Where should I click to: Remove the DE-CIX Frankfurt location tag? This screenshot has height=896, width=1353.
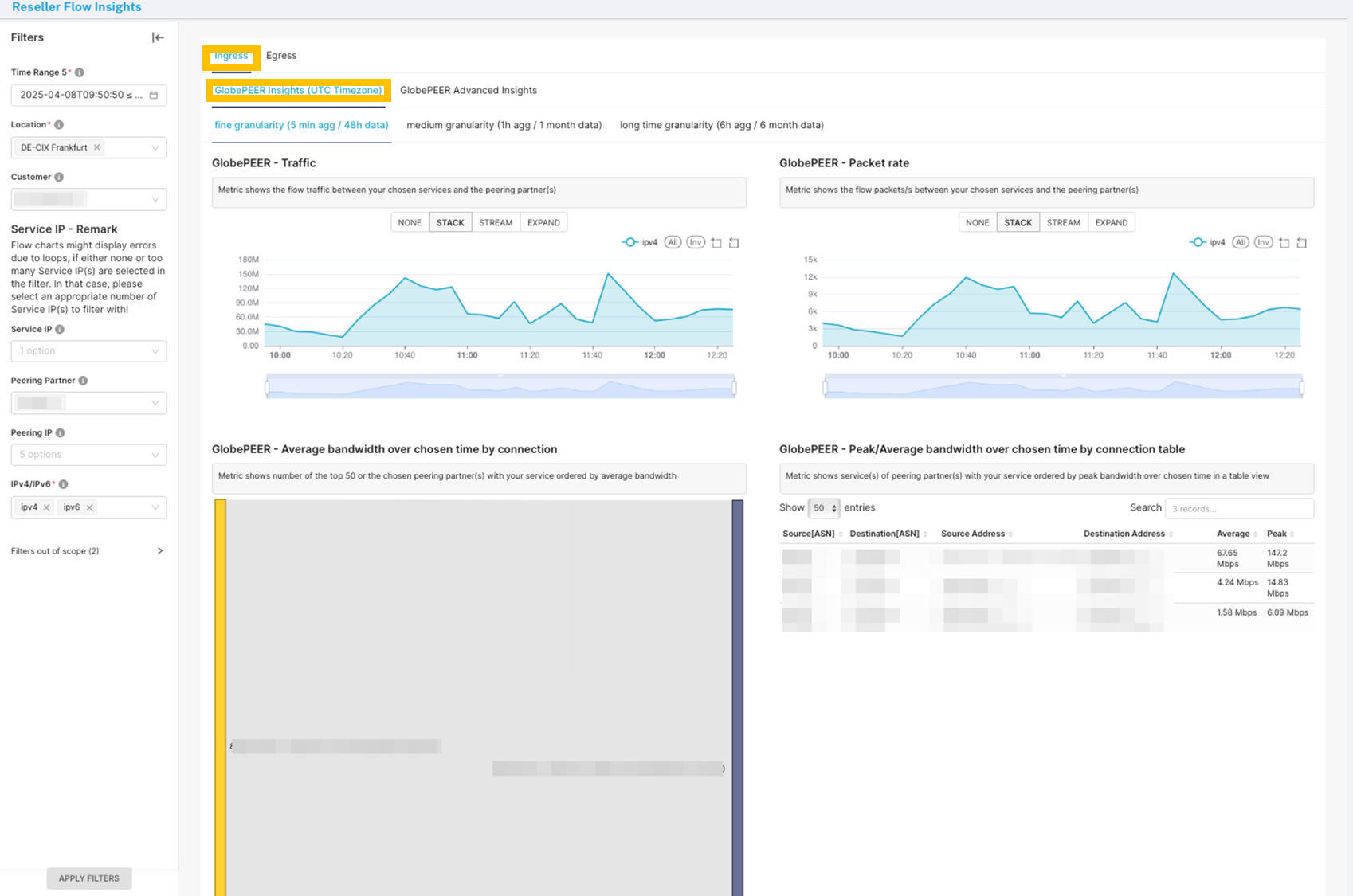(x=96, y=147)
